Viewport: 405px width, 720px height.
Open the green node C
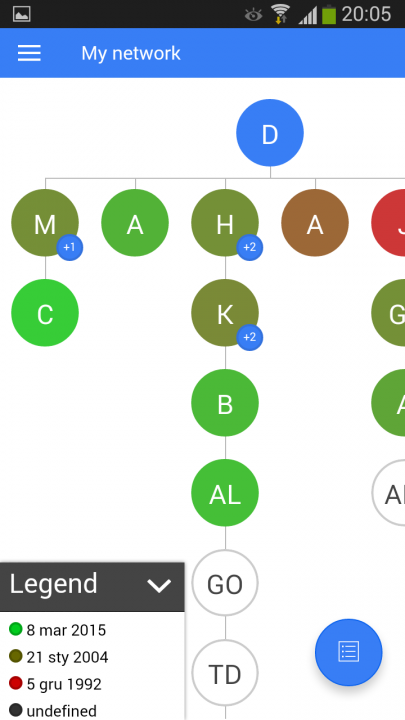click(x=45, y=313)
